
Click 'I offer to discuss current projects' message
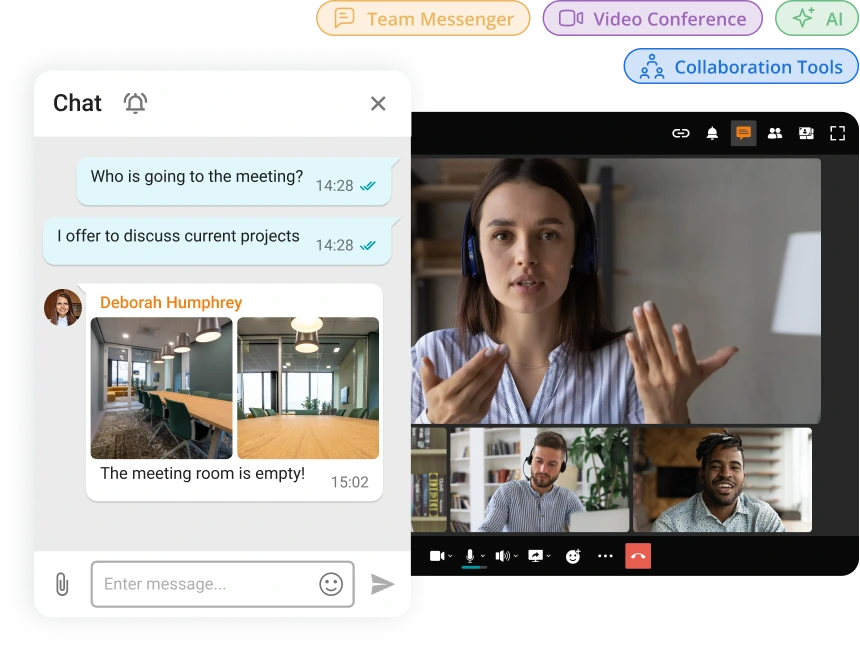(217, 240)
